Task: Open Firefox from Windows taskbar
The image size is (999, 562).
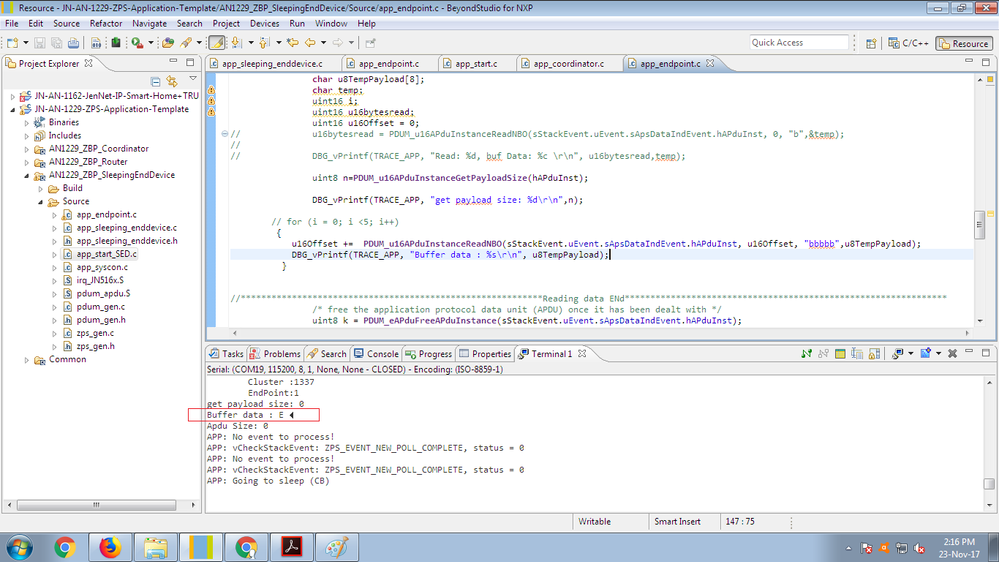Action: (110, 547)
